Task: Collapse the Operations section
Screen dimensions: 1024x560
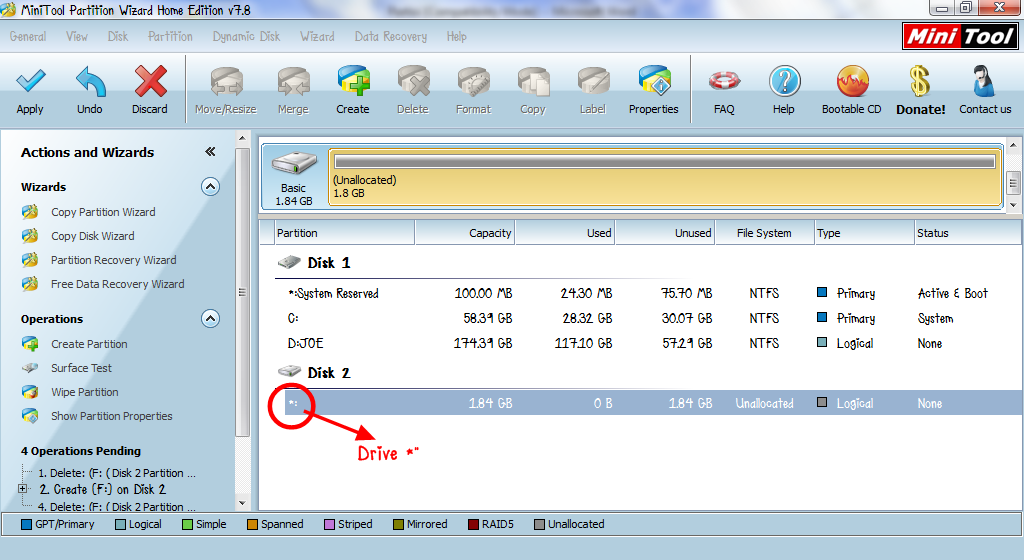Action: coord(210,319)
